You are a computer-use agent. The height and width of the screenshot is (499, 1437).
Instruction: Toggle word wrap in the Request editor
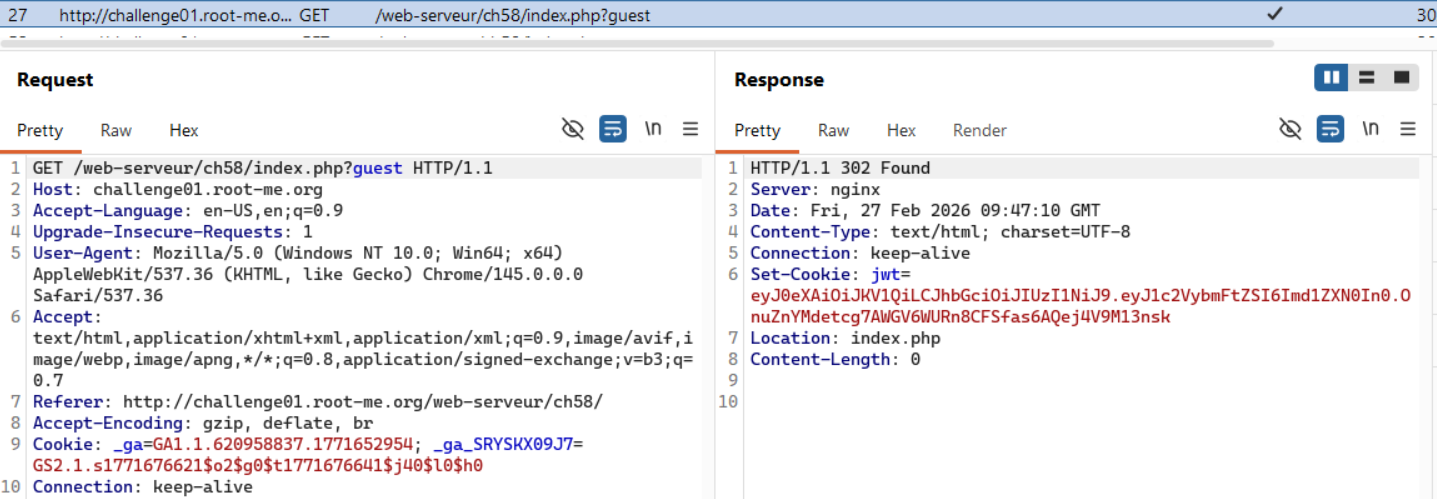point(613,129)
